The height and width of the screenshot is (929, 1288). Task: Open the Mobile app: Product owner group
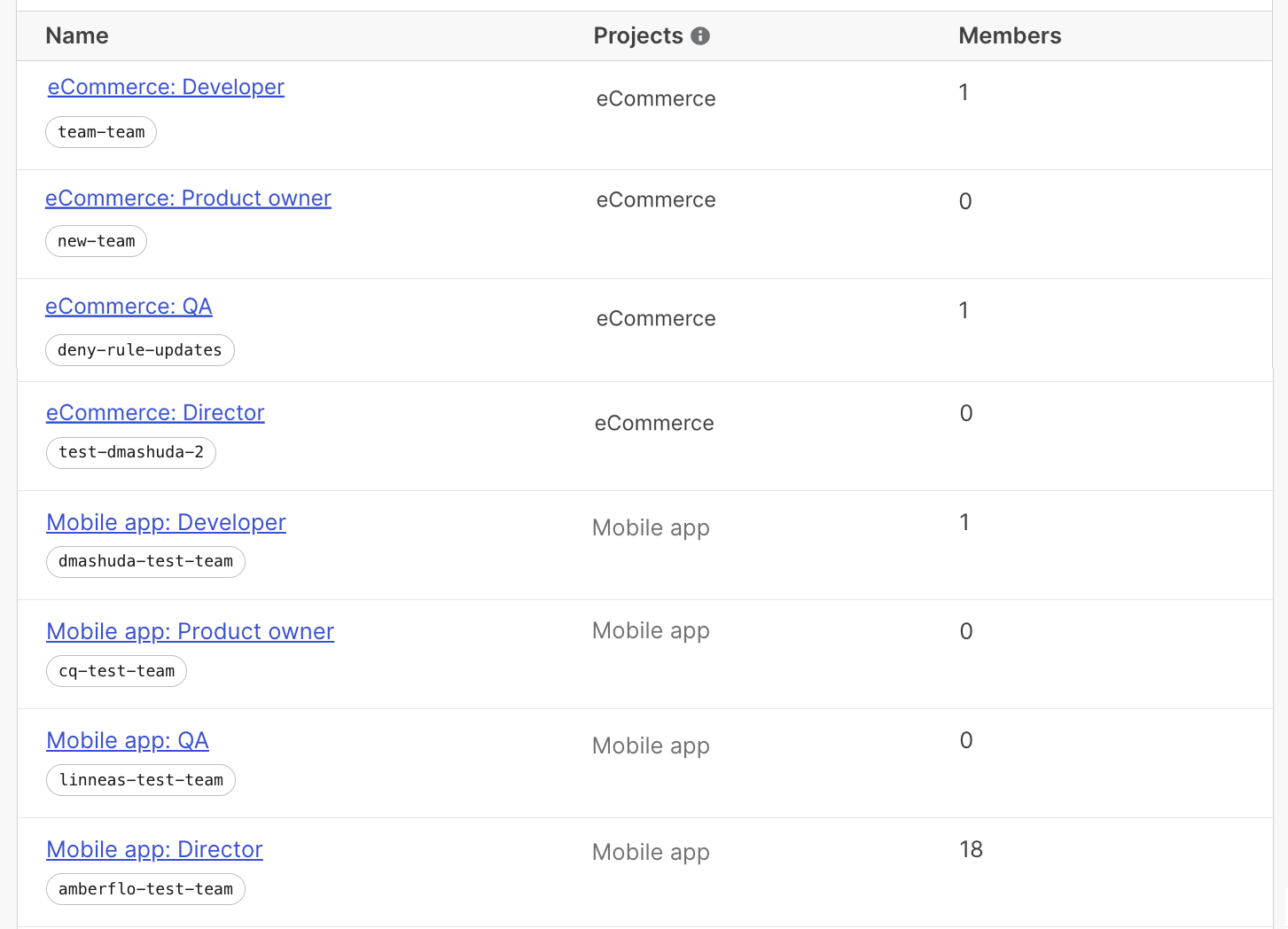click(190, 631)
